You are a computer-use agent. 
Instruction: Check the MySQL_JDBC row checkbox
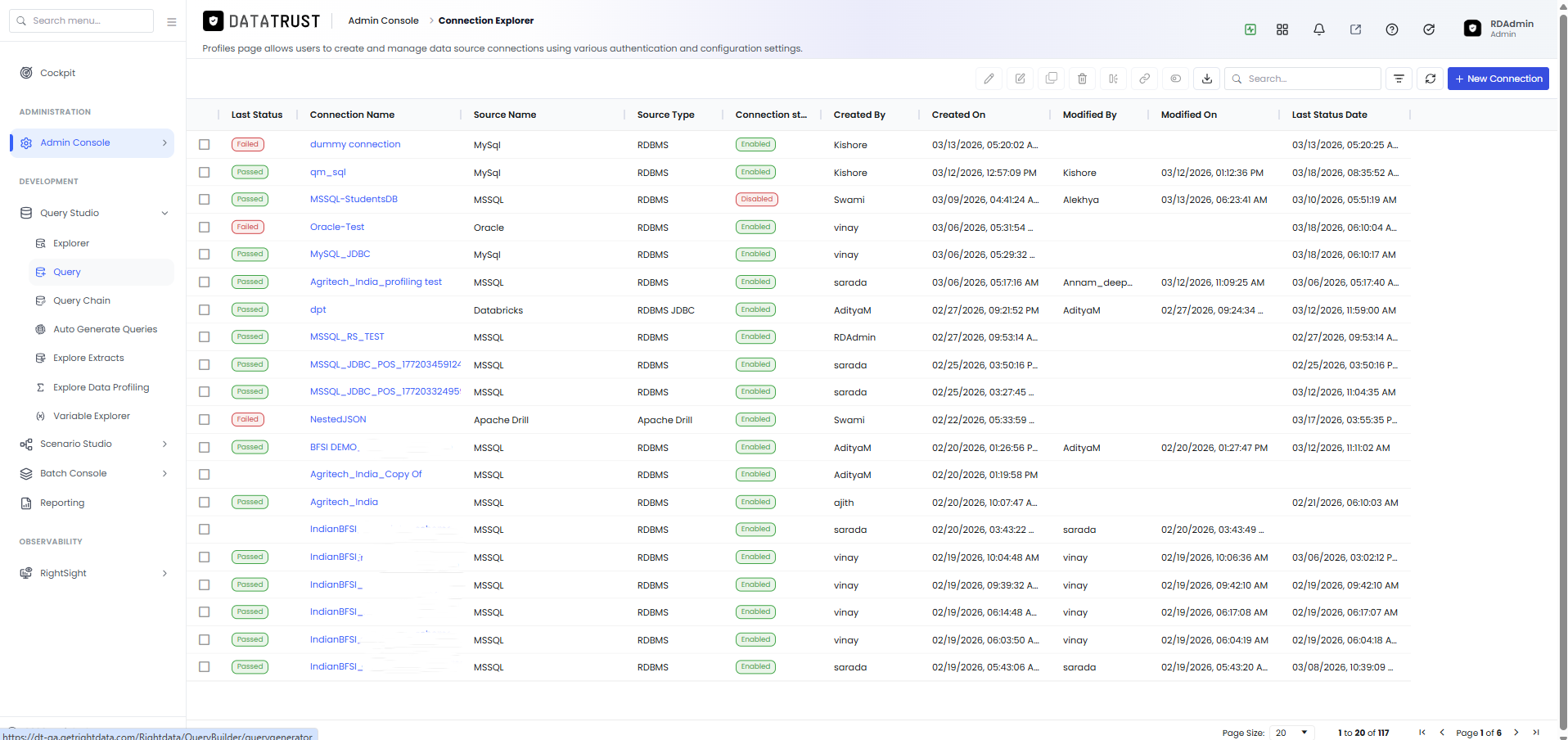(x=205, y=255)
